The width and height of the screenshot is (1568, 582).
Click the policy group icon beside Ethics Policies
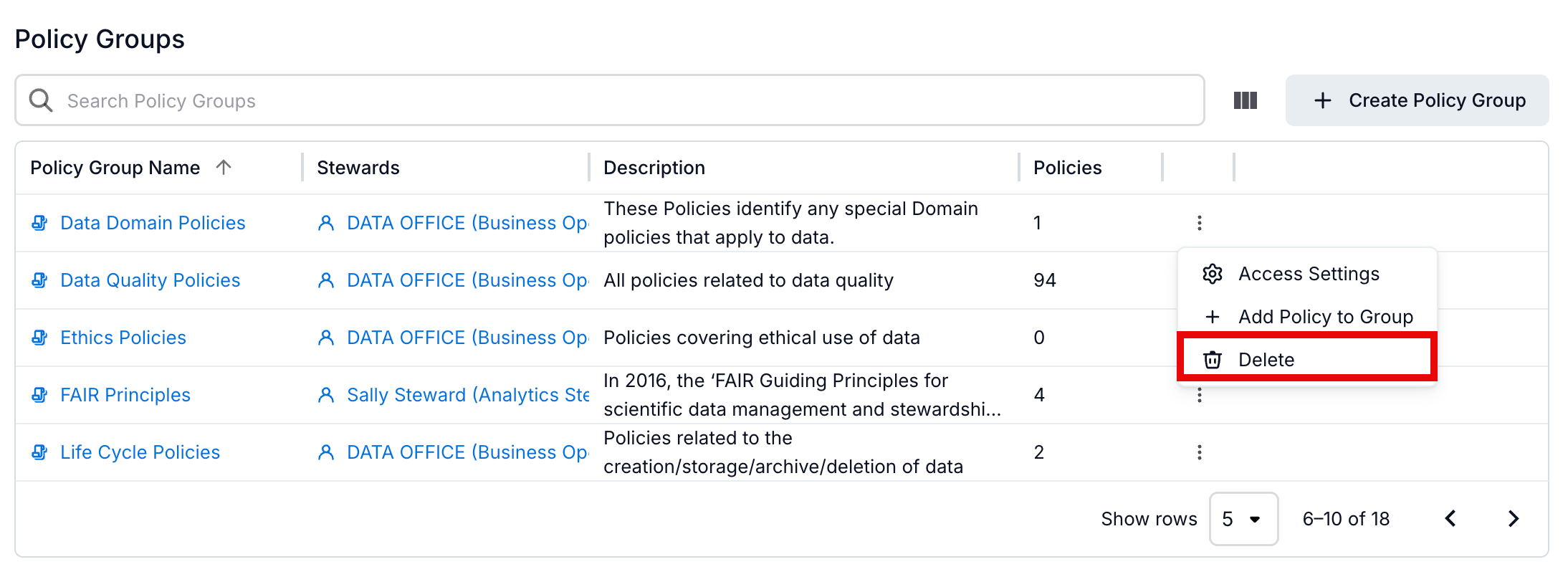[x=39, y=338]
